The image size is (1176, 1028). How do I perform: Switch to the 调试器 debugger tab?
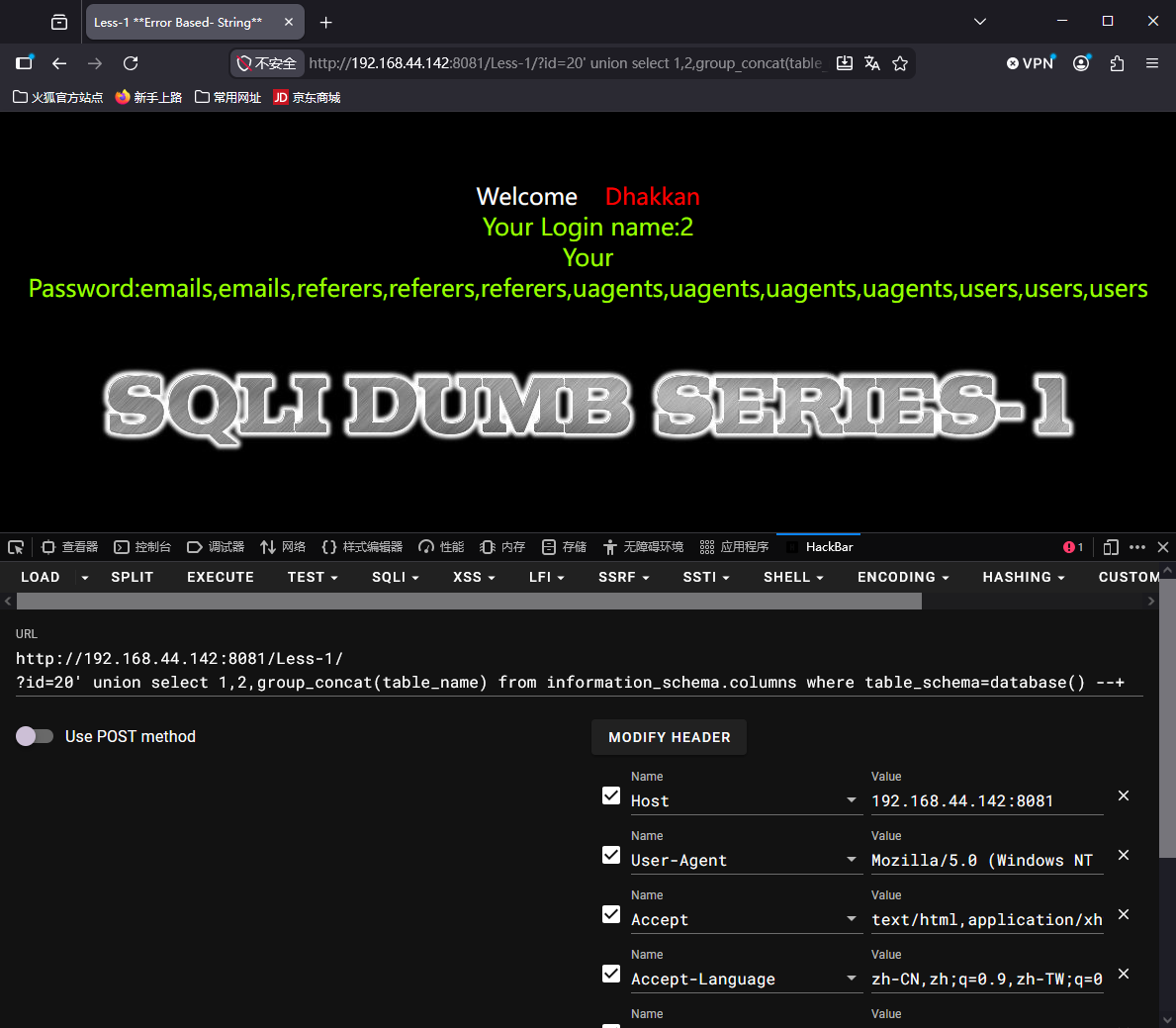(216, 547)
